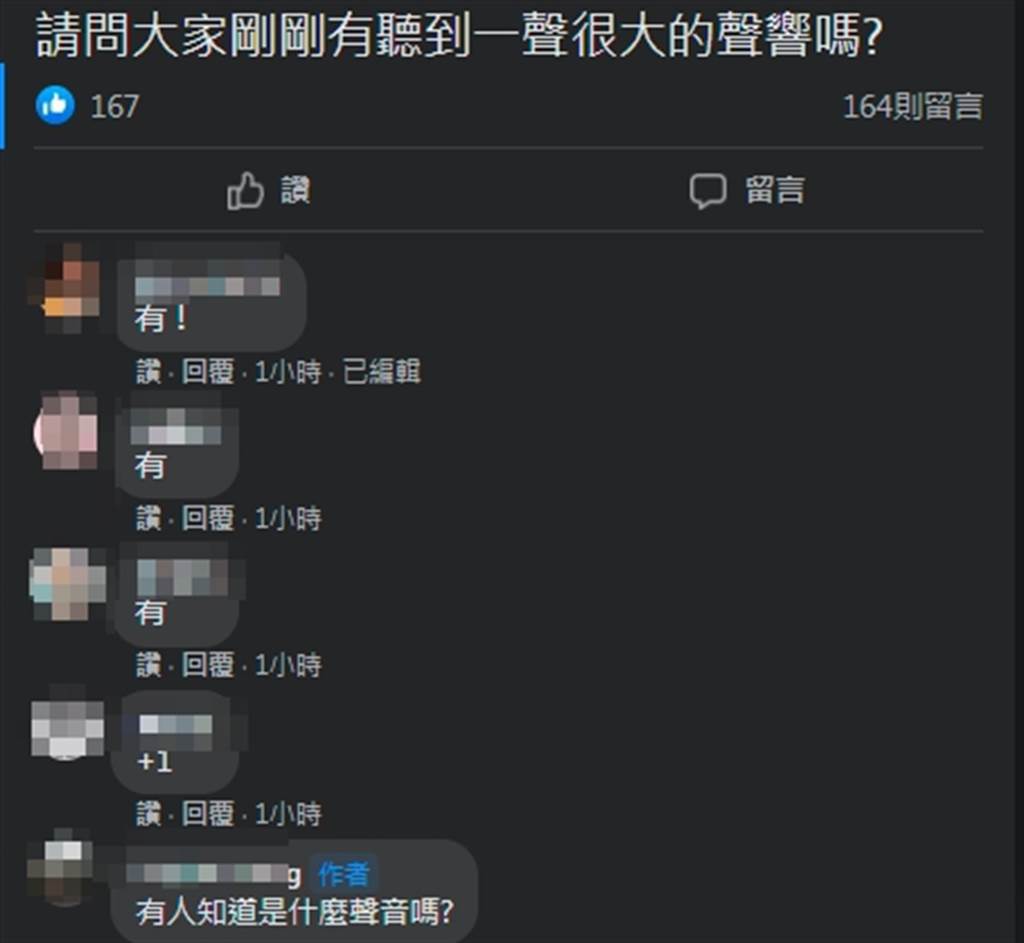
Task: Open avatar of the 有！ commenter
Action: (x=67, y=289)
